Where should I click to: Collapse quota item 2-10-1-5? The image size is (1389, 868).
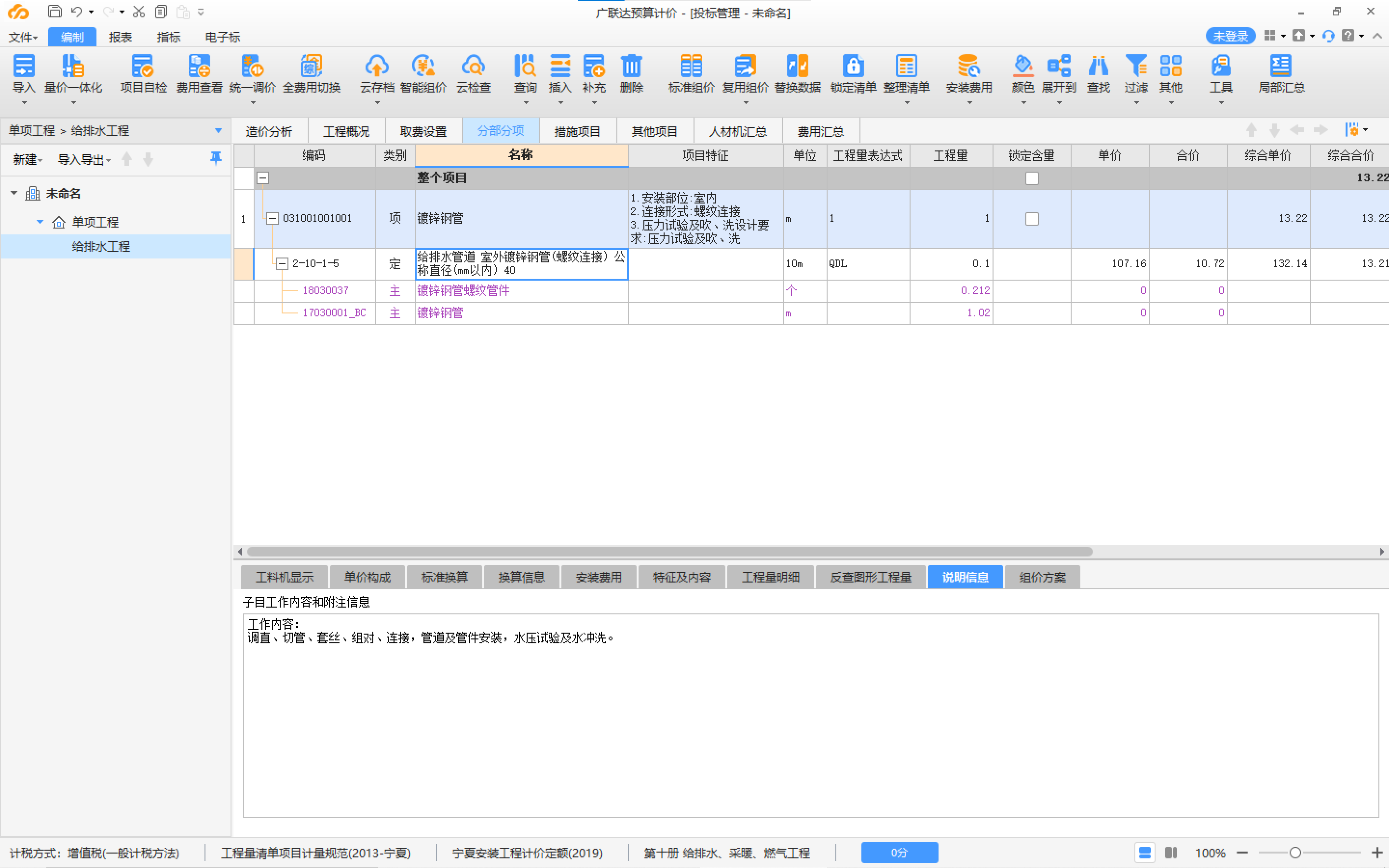[x=282, y=263]
